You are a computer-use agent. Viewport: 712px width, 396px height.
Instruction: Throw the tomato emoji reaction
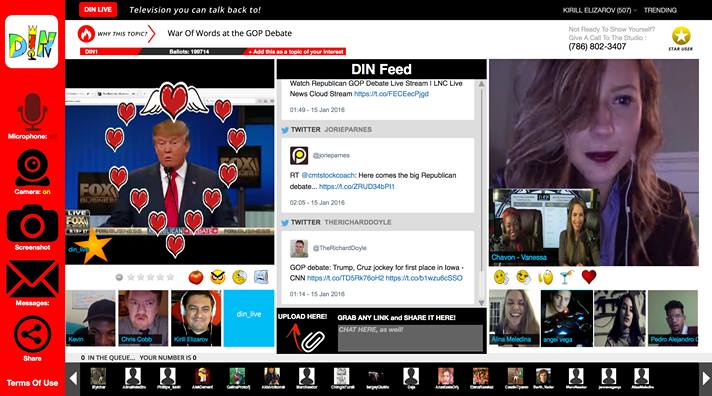tap(196, 277)
